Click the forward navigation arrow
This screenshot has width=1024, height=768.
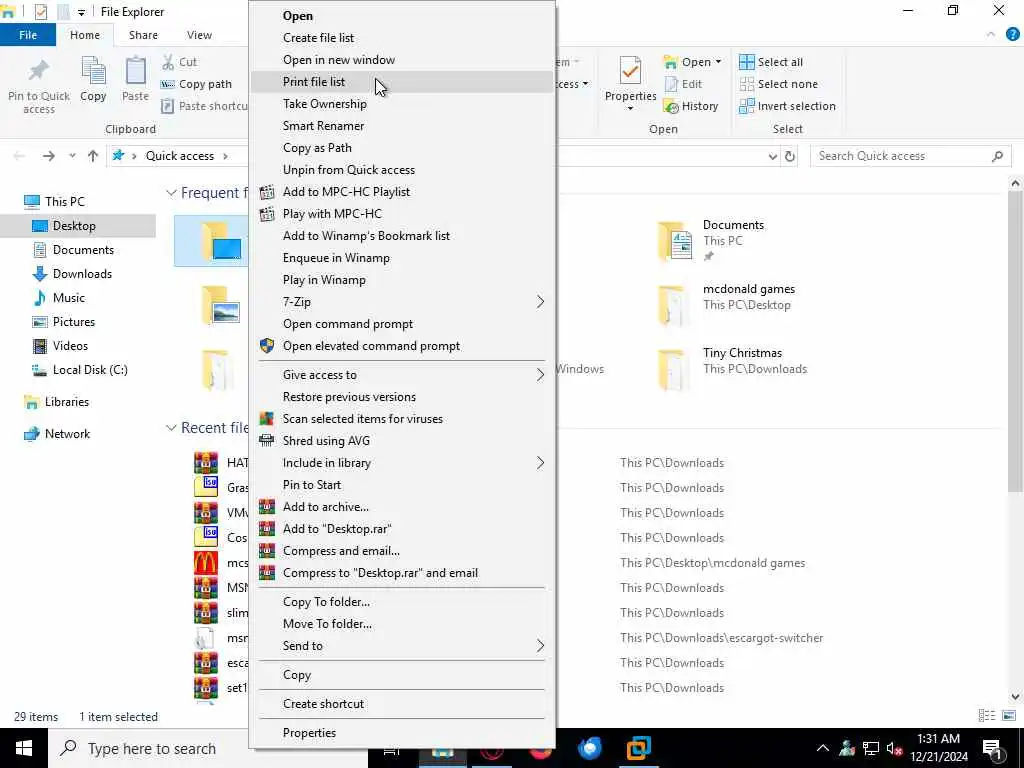[x=48, y=156]
